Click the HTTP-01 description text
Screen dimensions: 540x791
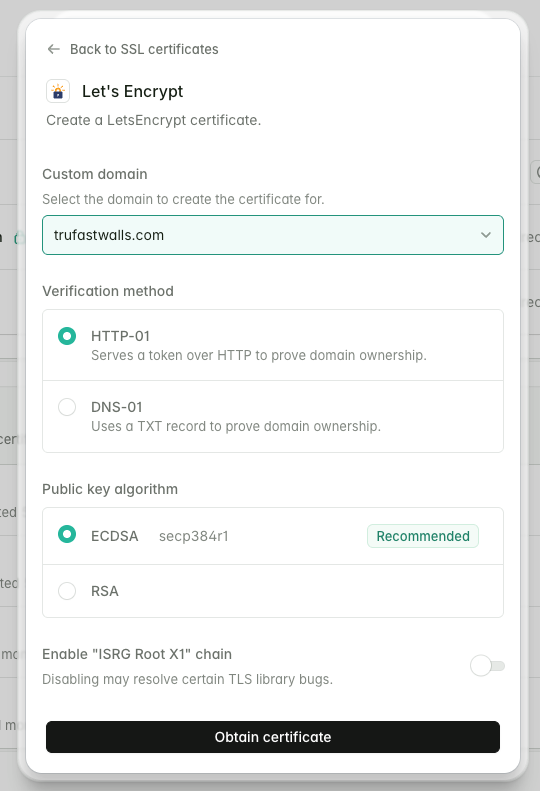[259, 355]
